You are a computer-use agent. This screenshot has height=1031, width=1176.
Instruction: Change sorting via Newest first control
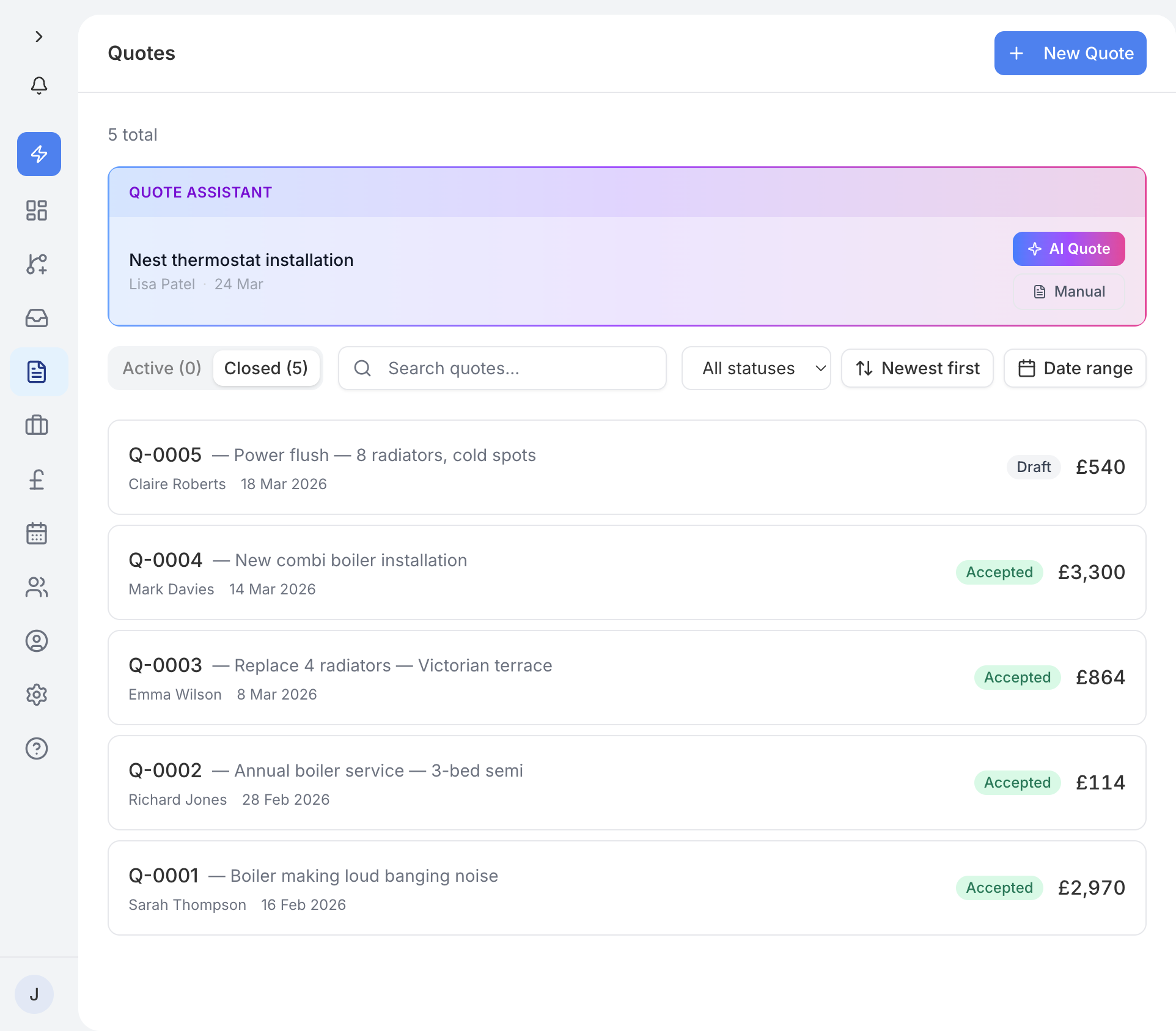coord(917,368)
